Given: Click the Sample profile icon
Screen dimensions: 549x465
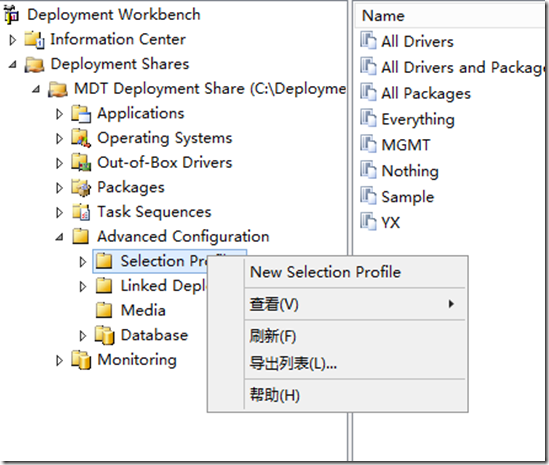Looking at the screenshot, I should click(x=368, y=196).
